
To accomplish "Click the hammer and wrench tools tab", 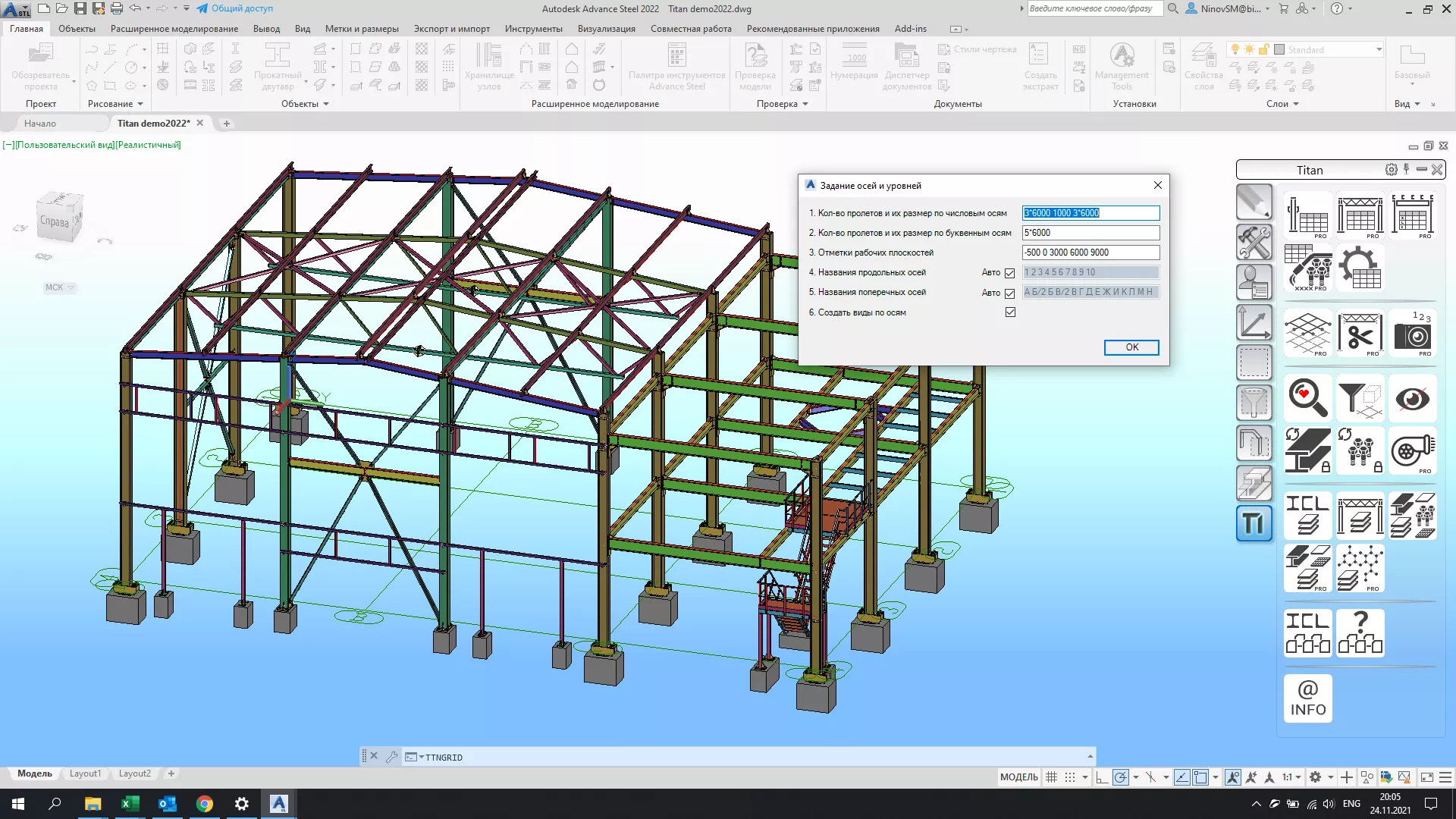I will point(1254,242).
